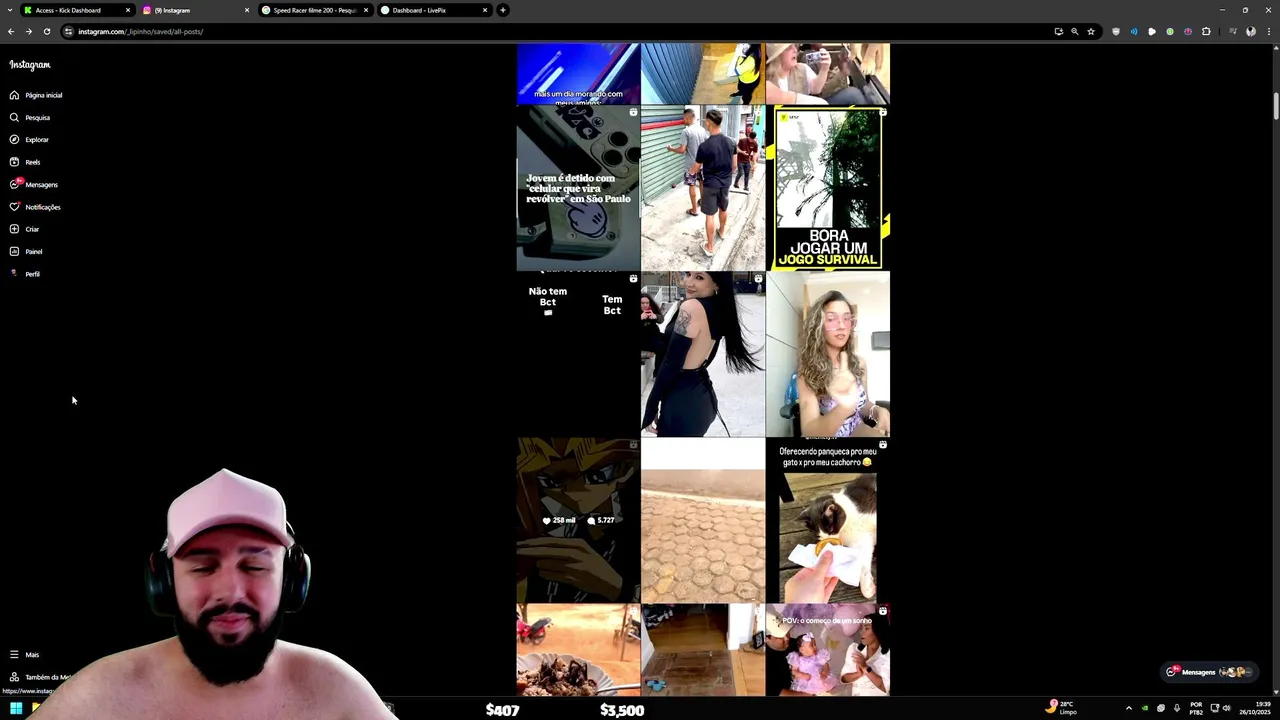Screen dimensions: 1280x720
Task: Open the 'Não tem Bct / Tem Bct' post
Action: tap(578, 354)
